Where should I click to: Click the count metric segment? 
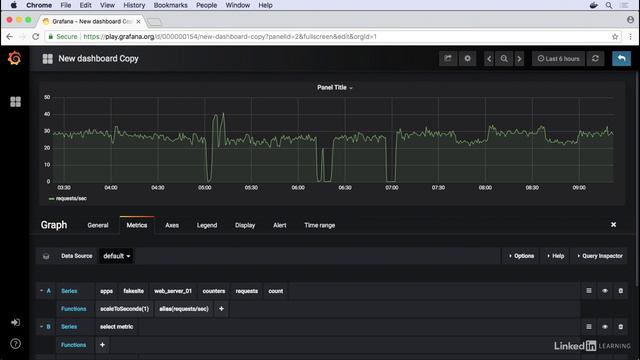click(276, 291)
